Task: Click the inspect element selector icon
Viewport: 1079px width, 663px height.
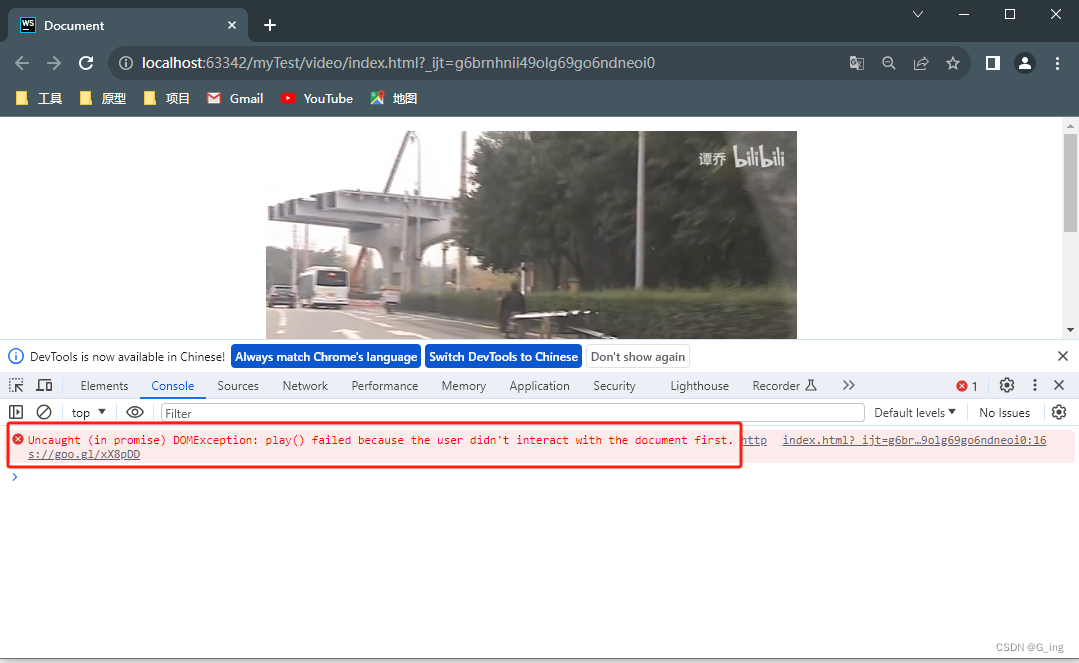Action: pyautogui.click(x=16, y=386)
